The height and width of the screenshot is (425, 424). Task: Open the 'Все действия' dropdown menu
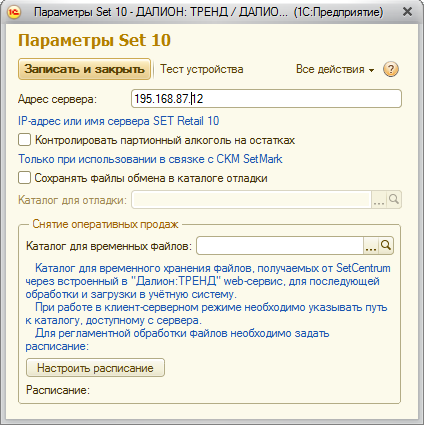point(335,69)
